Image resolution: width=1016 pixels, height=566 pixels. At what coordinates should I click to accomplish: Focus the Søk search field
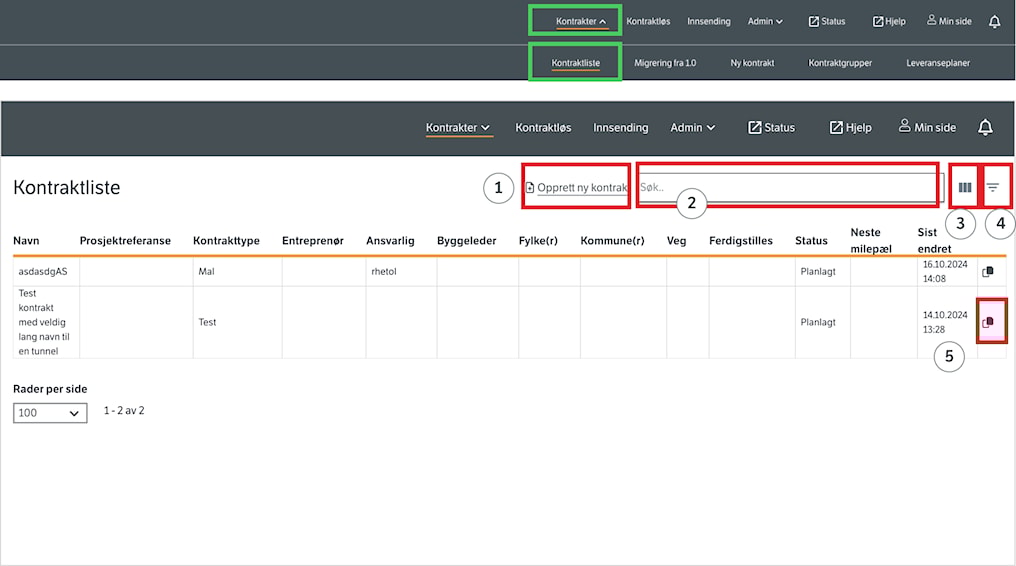click(x=790, y=187)
